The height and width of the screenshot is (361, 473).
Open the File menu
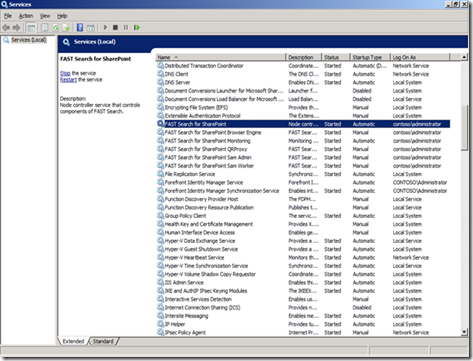(x=8, y=16)
